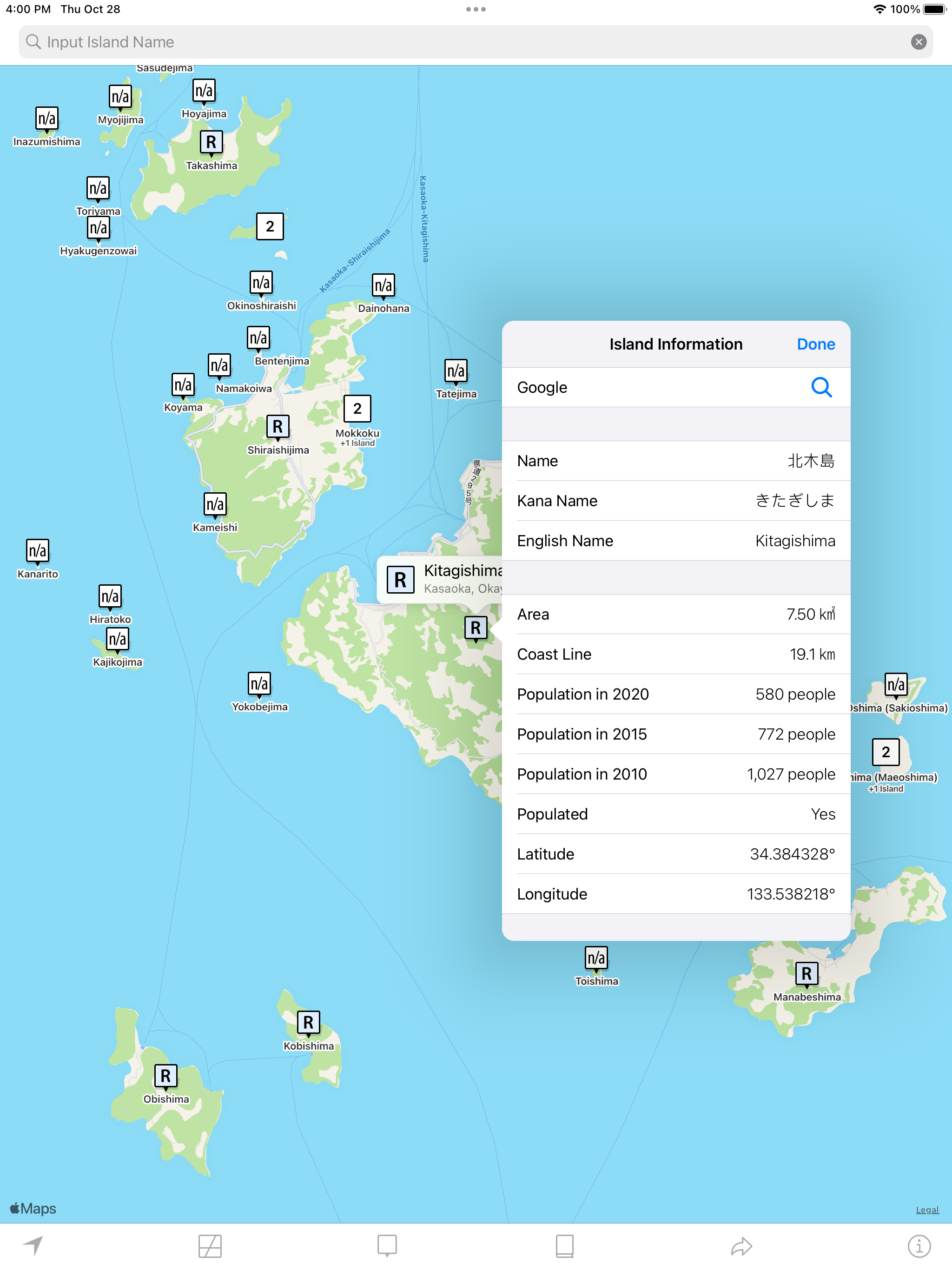
Task: Tap the Toriyama n/a marker
Action: [98, 188]
